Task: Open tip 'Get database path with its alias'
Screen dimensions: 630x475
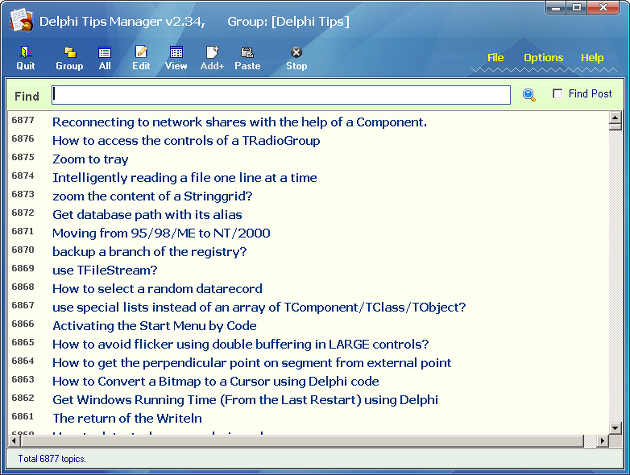Action: (147, 215)
